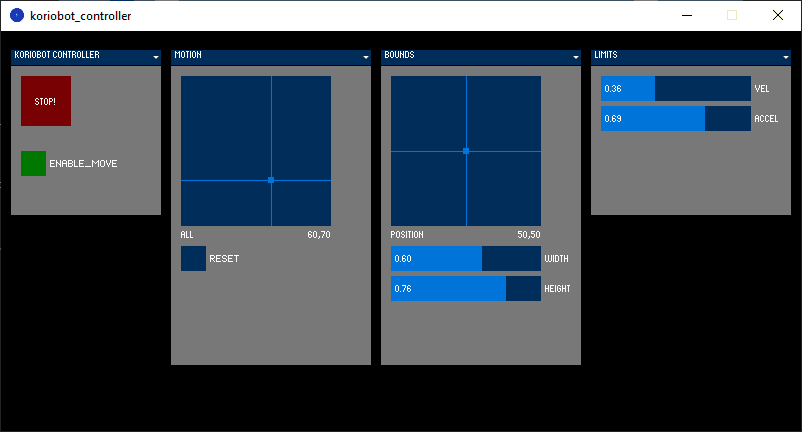Adjust the HEIGHT slider at 0.76

click(465, 288)
